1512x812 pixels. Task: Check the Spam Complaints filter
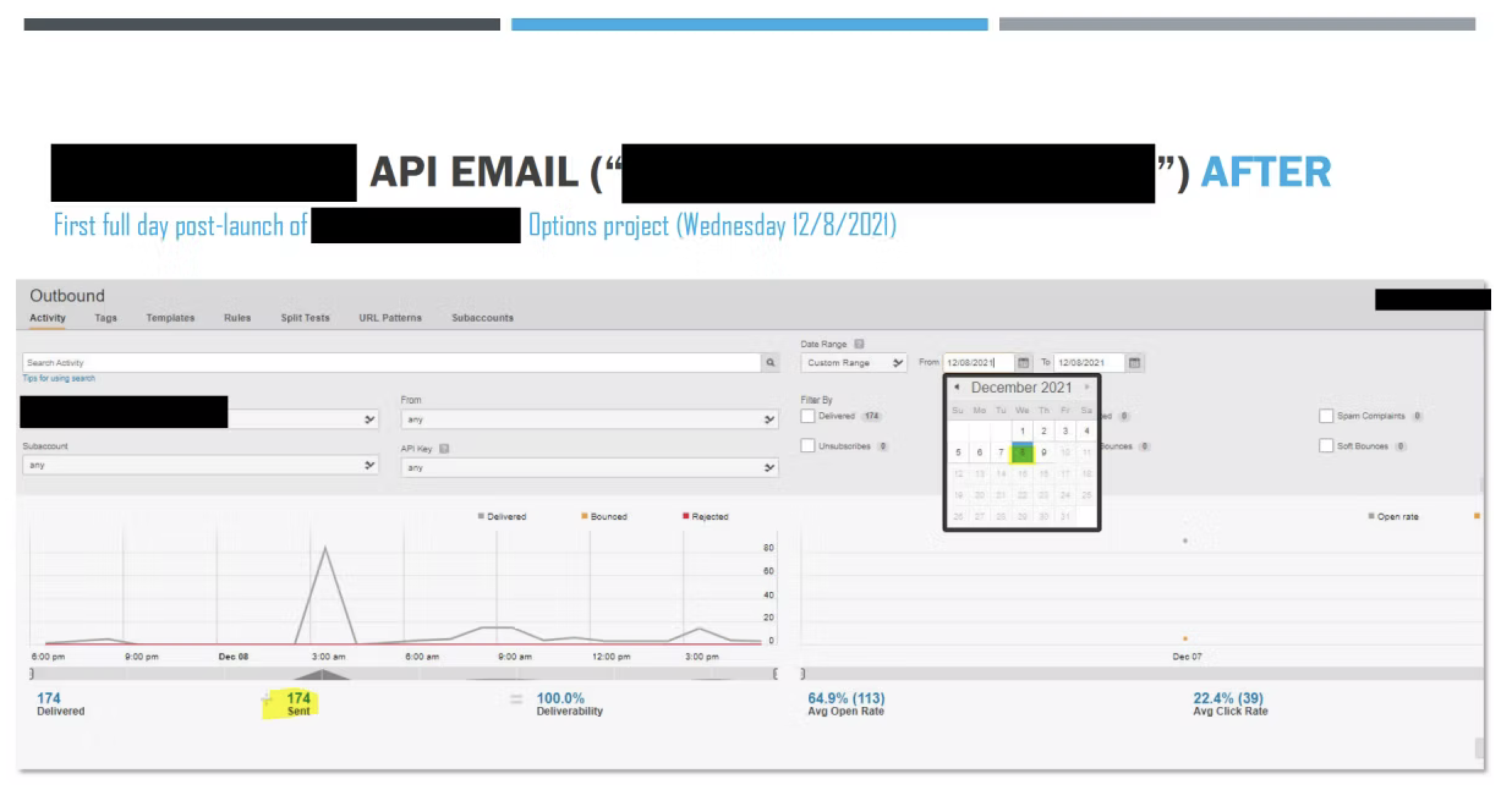point(1326,416)
